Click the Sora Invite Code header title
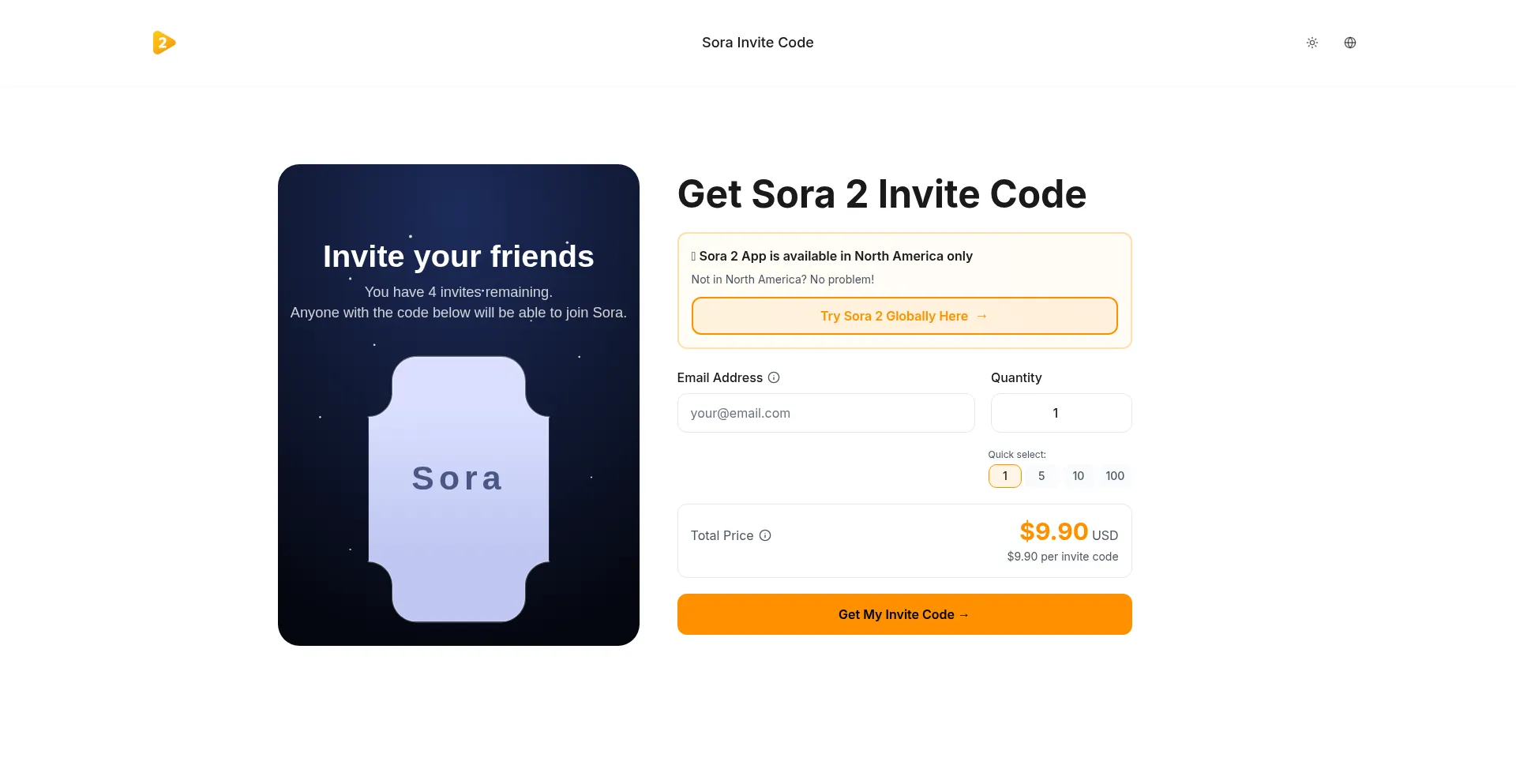Viewport: 1516px width, 784px height. (757, 43)
